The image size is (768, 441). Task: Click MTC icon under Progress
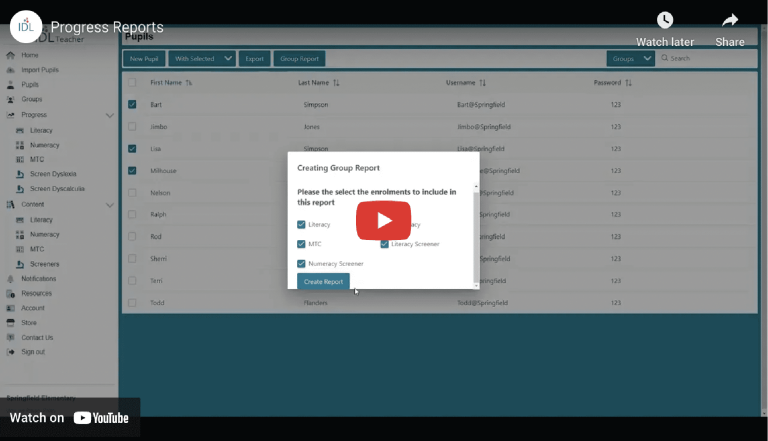pos(20,159)
